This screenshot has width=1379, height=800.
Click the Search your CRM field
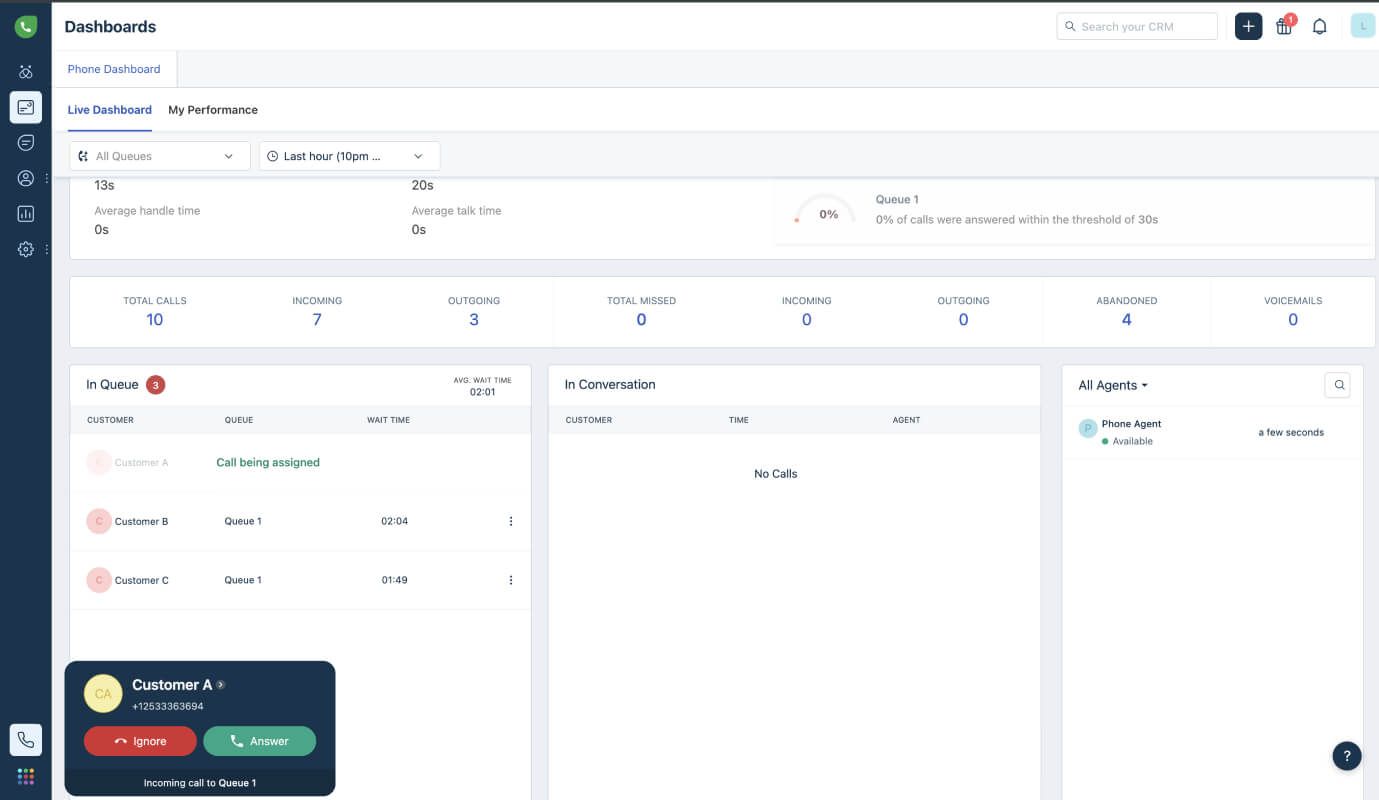(x=1137, y=27)
